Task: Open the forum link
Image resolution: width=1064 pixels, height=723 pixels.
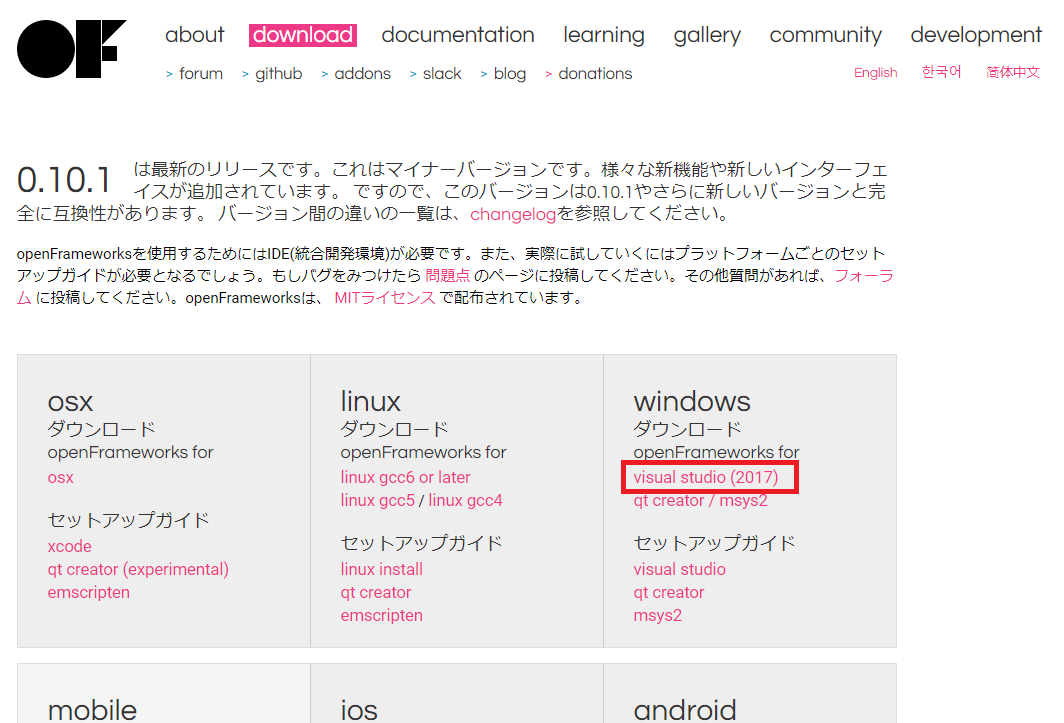Action: pyautogui.click(x=201, y=73)
